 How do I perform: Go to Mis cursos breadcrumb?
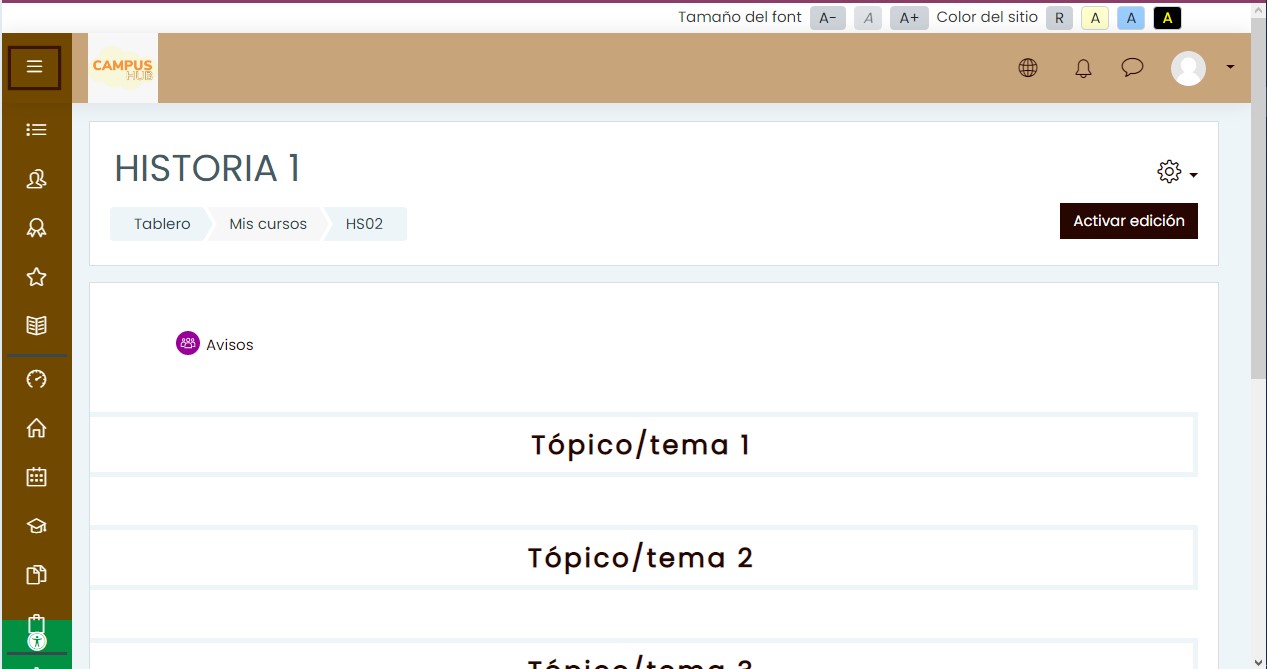point(268,224)
